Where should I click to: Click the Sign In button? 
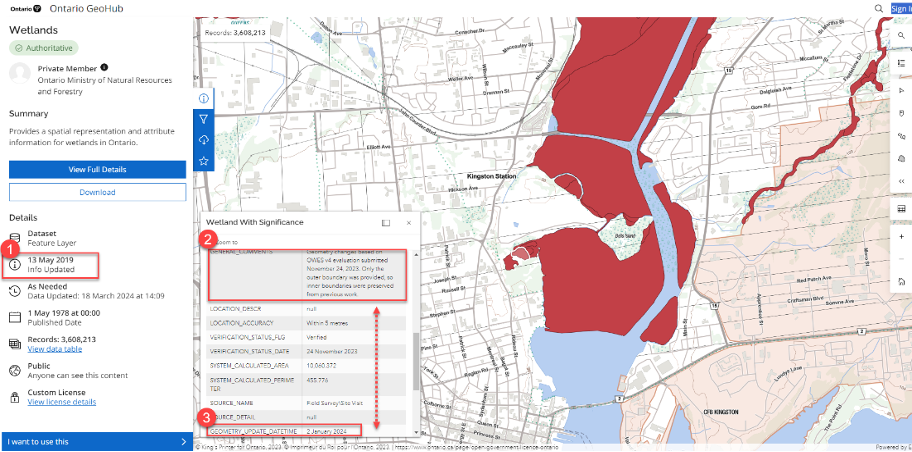[900, 8]
